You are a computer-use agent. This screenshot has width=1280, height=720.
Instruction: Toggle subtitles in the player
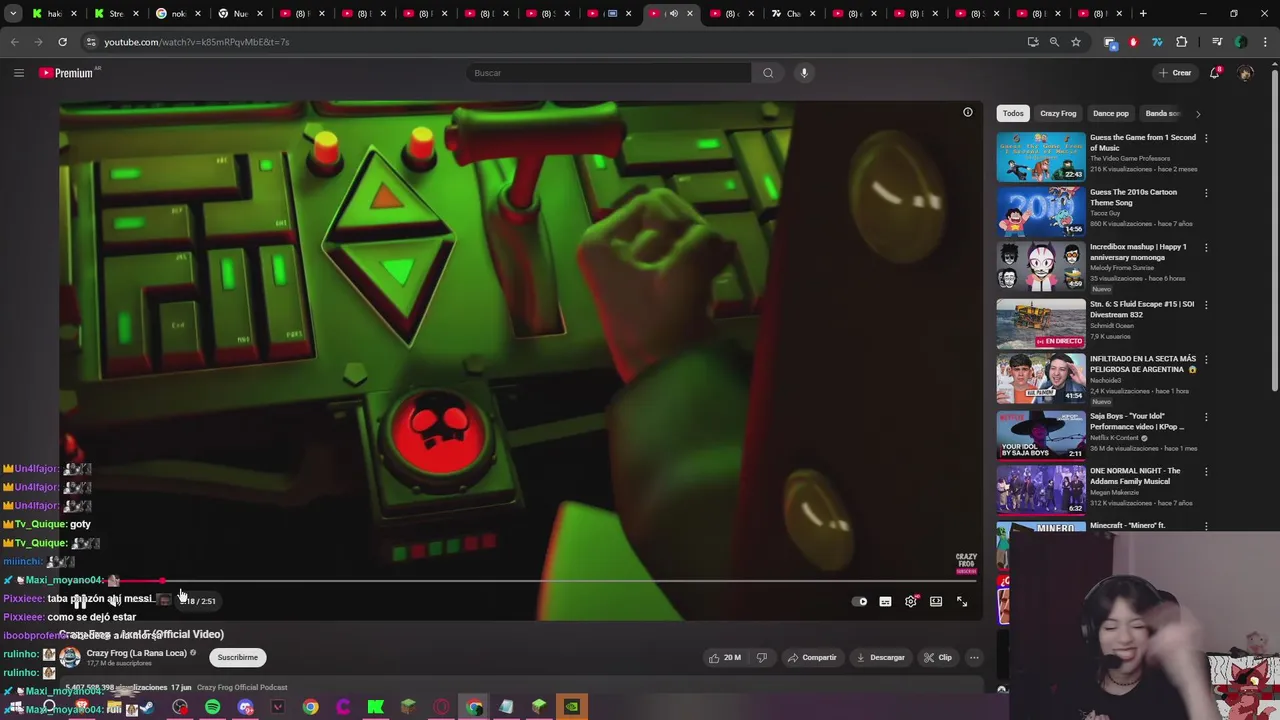pos(885,601)
